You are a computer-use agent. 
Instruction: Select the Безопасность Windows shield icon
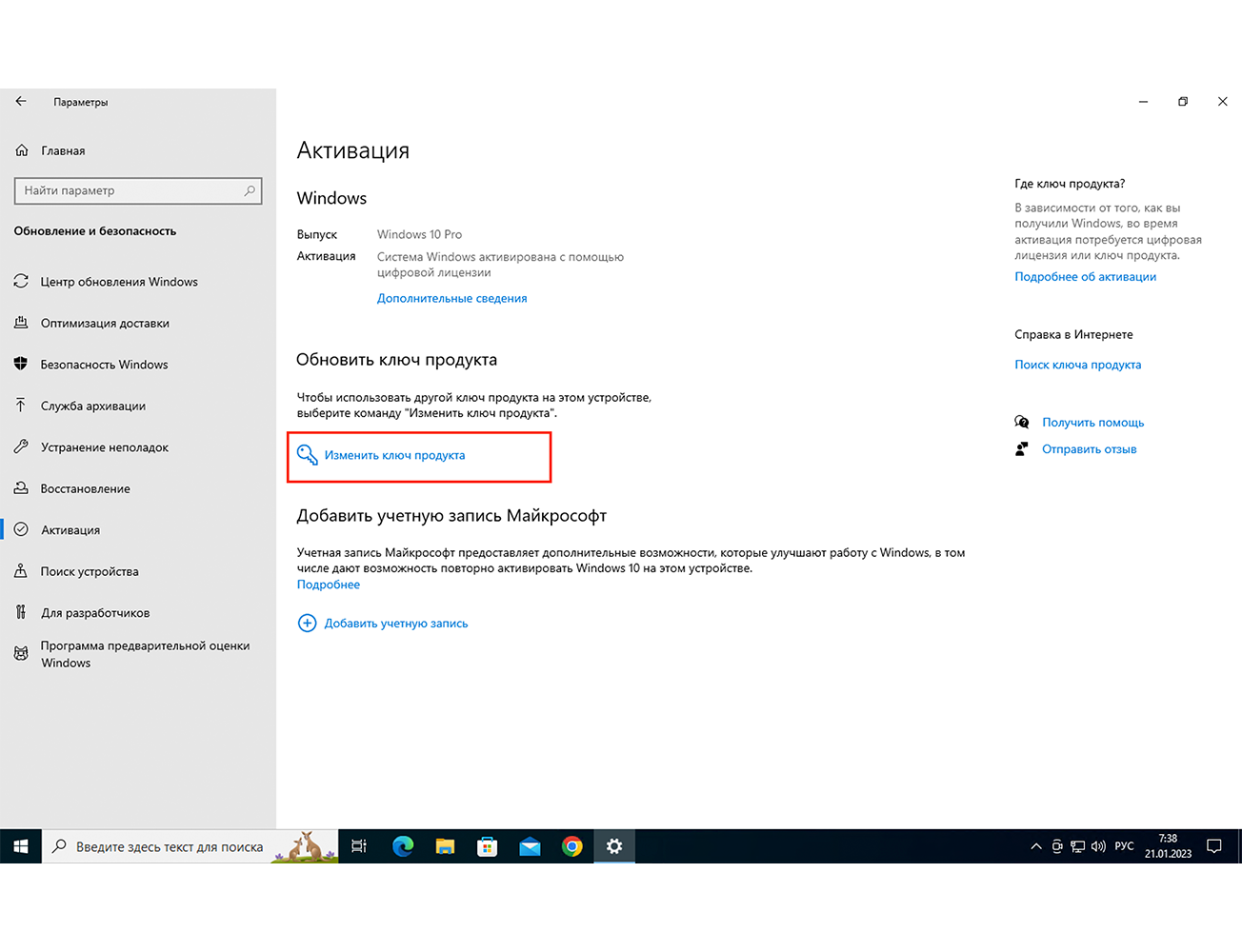(21, 365)
